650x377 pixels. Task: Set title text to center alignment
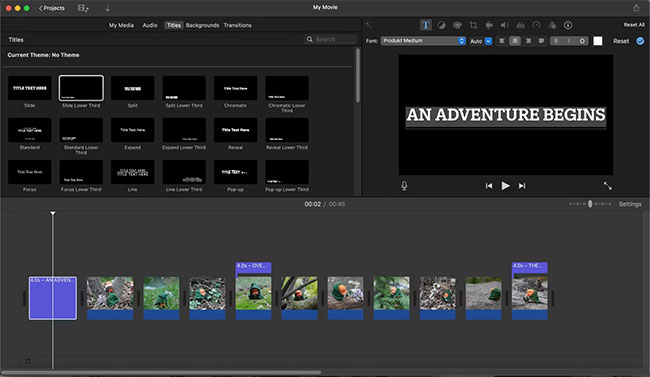(x=515, y=41)
